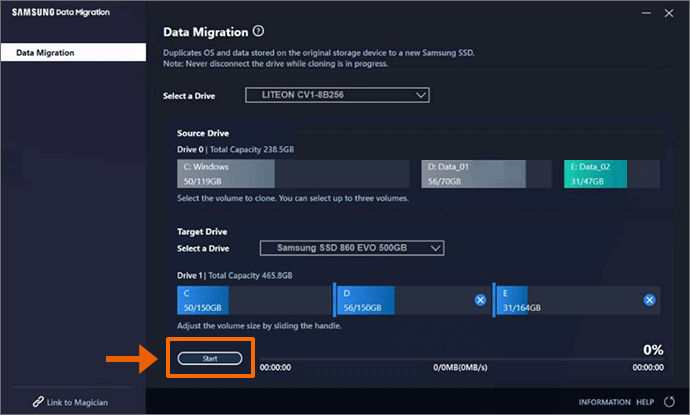Open HELP in the footer
The height and width of the screenshot is (415, 690).
[x=645, y=402]
